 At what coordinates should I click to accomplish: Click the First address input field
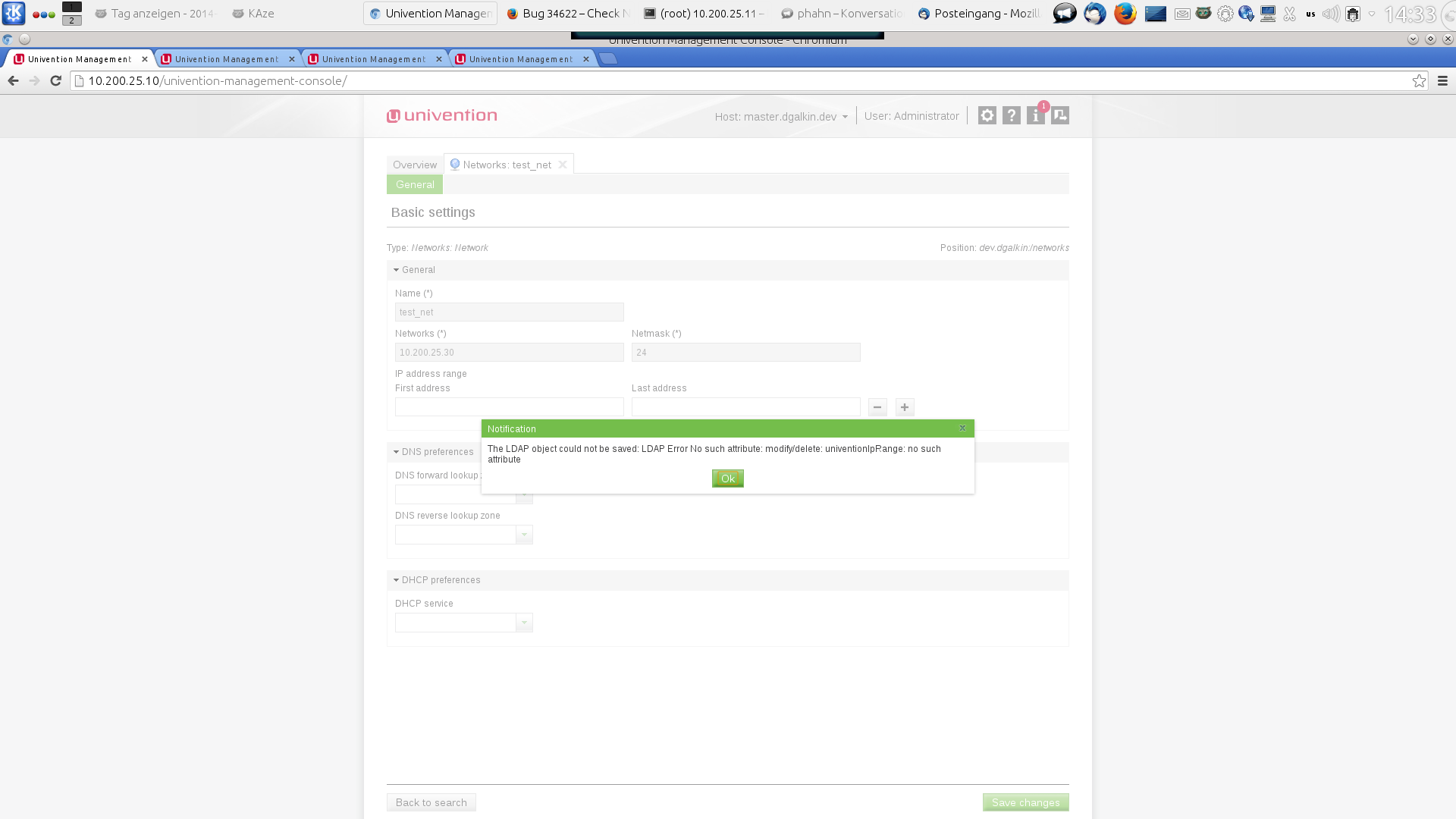pyautogui.click(x=509, y=407)
